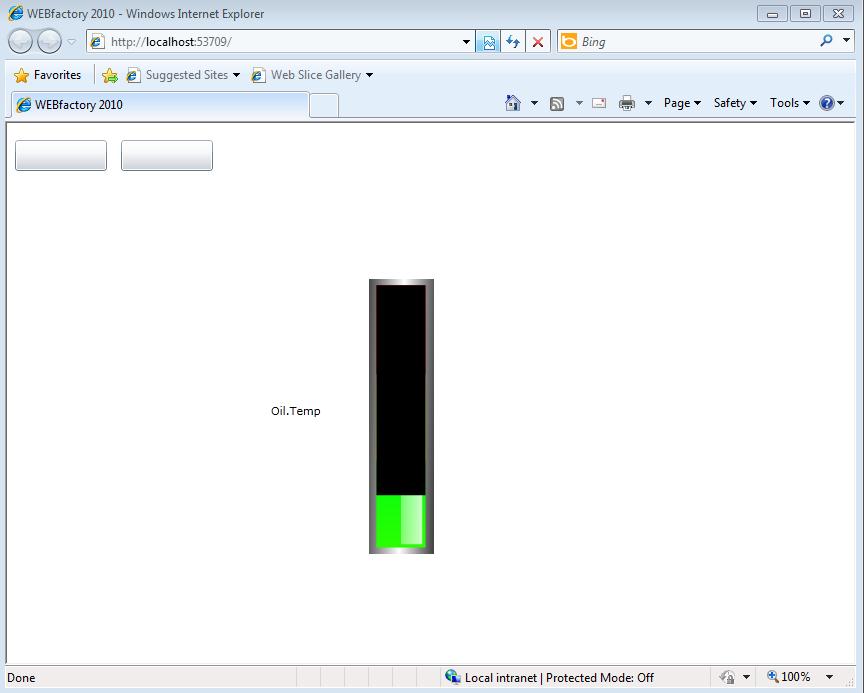Click the Print icon
Viewport: 864px width, 693px height.
click(x=627, y=103)
